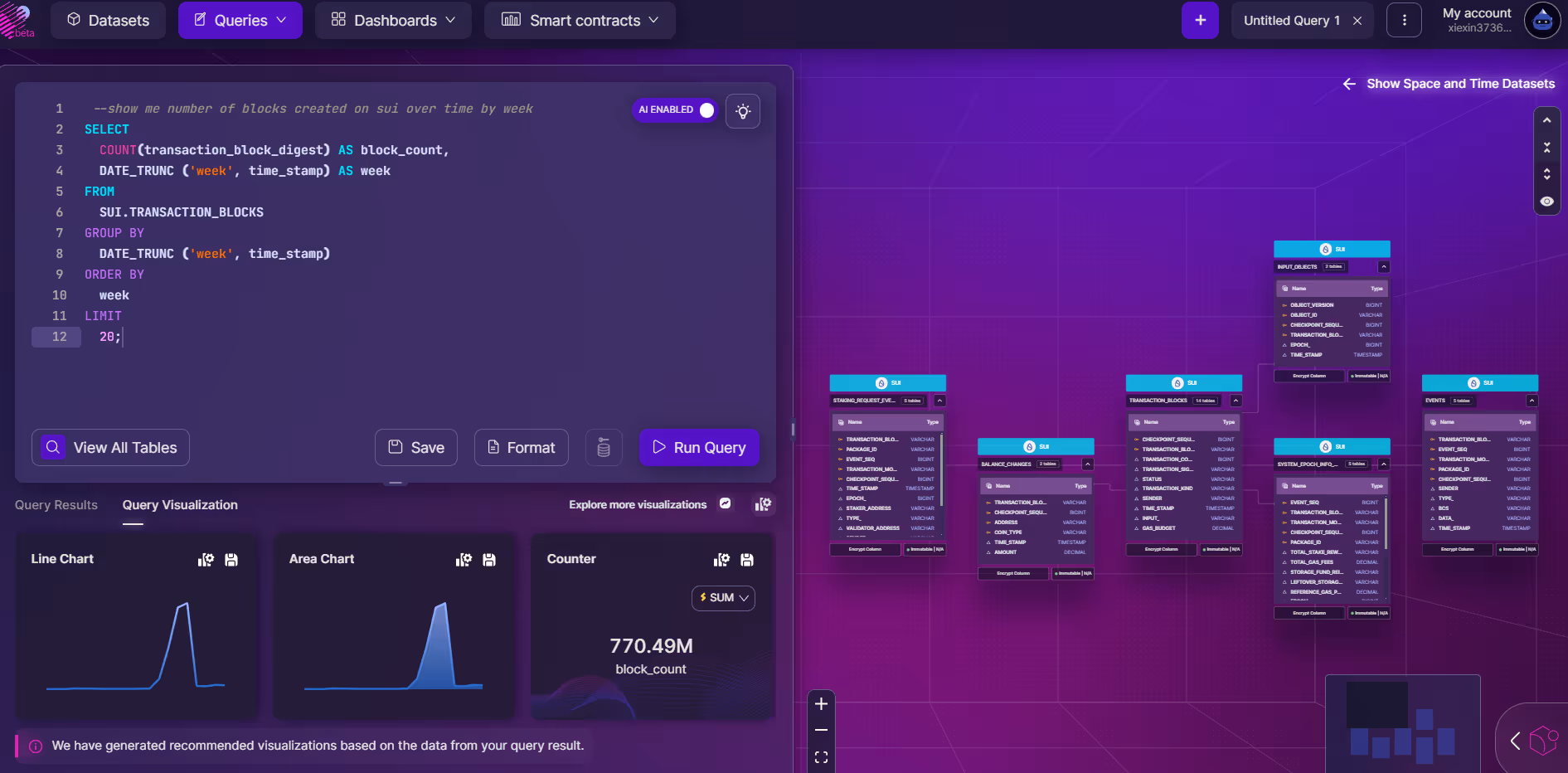
Task: Customize the Area Chart visualization icon
Action: click(464, 560)
